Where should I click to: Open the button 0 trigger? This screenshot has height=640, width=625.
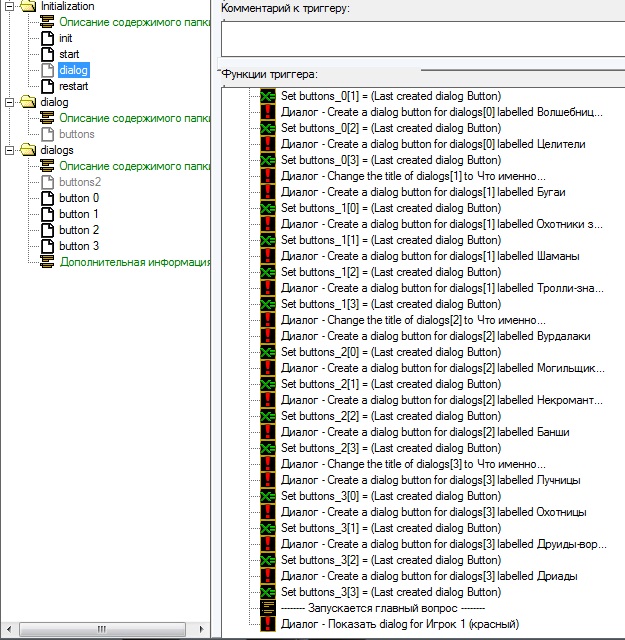79,198
